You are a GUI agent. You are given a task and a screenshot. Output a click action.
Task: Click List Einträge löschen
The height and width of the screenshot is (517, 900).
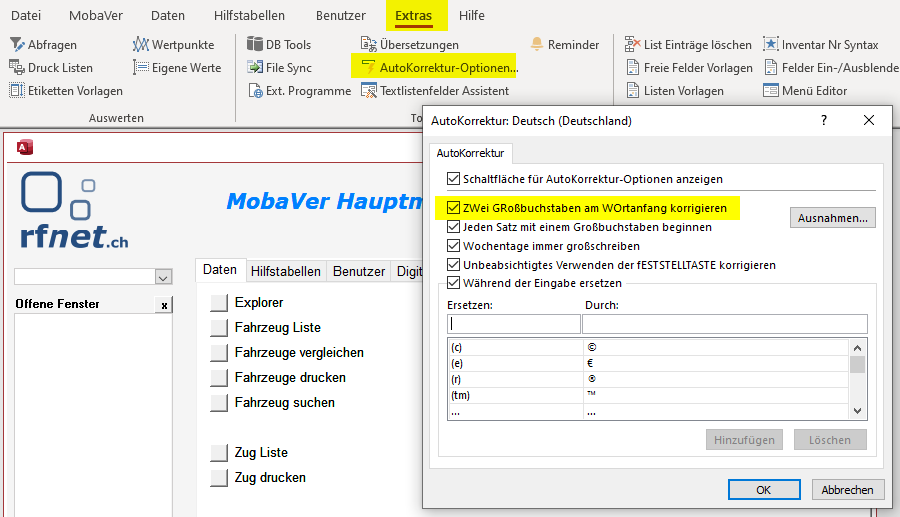(x=688, y=45)
